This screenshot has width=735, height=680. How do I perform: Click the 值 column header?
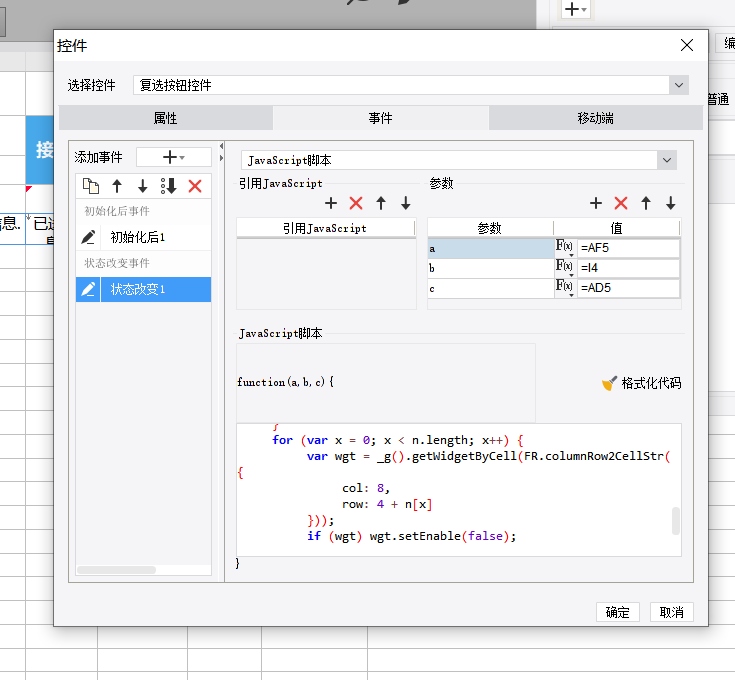tap(616, 228)
